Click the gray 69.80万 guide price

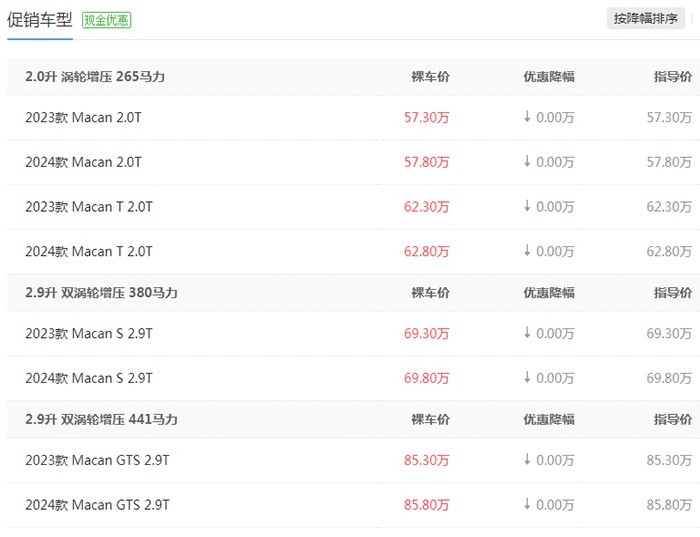click(x=669, y=378)
